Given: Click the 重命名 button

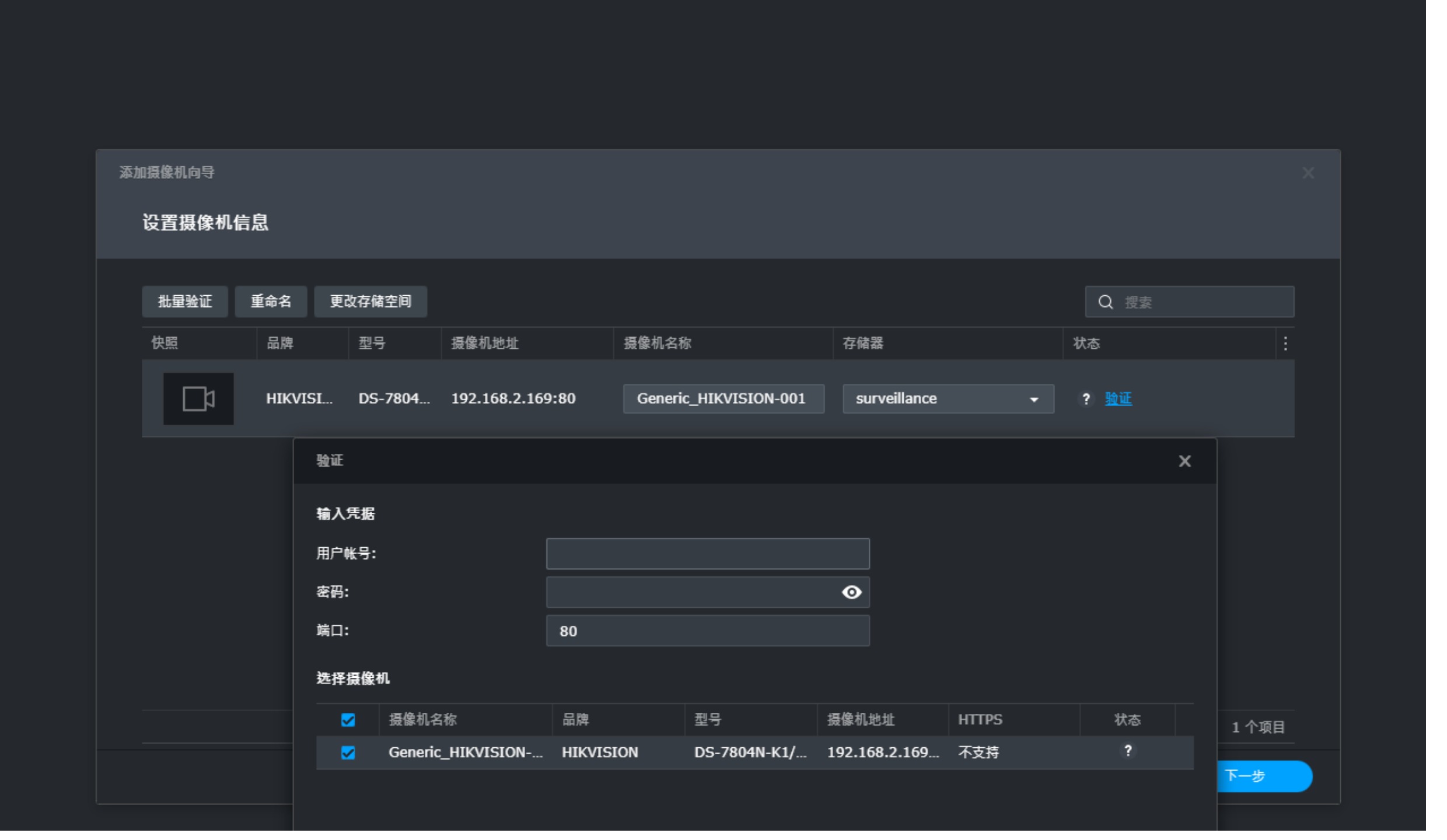Looking at the screenshot, I should pyautogui.click(x=271, y=302).
